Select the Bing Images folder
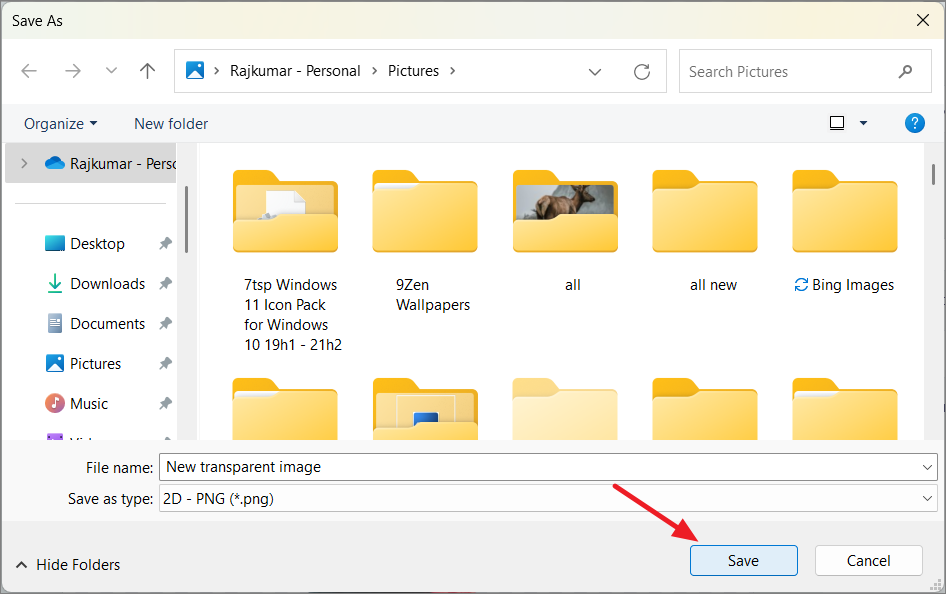 point(845,232)
